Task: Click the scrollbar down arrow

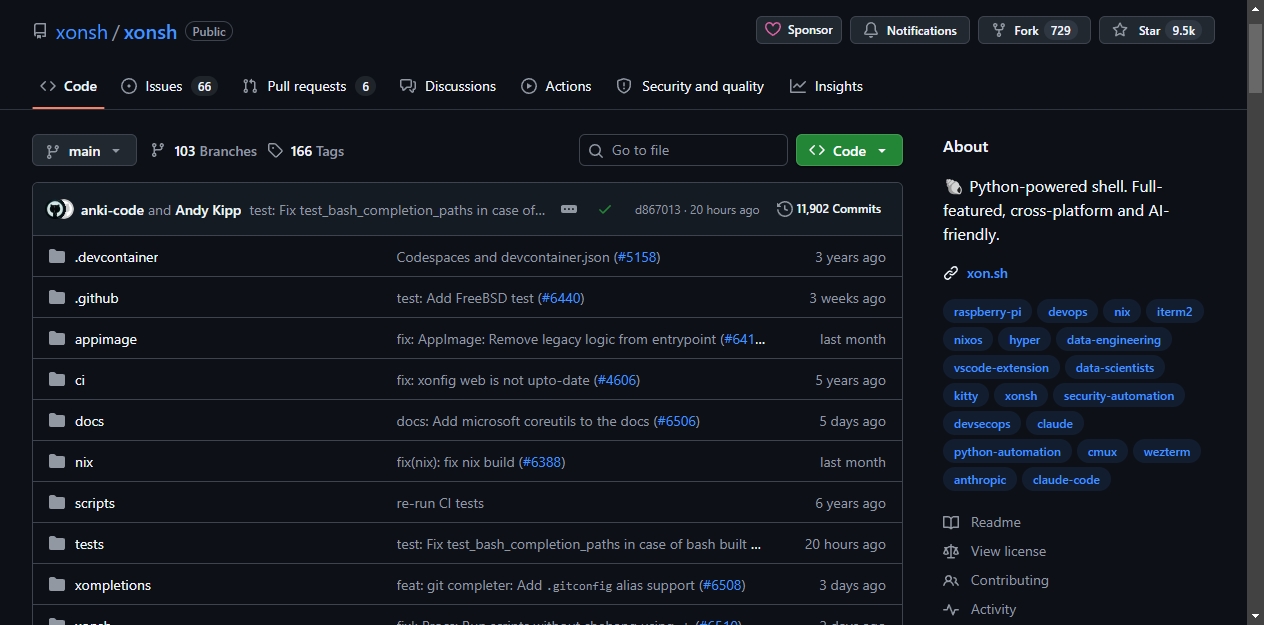Action: [x=1255, y=616]
